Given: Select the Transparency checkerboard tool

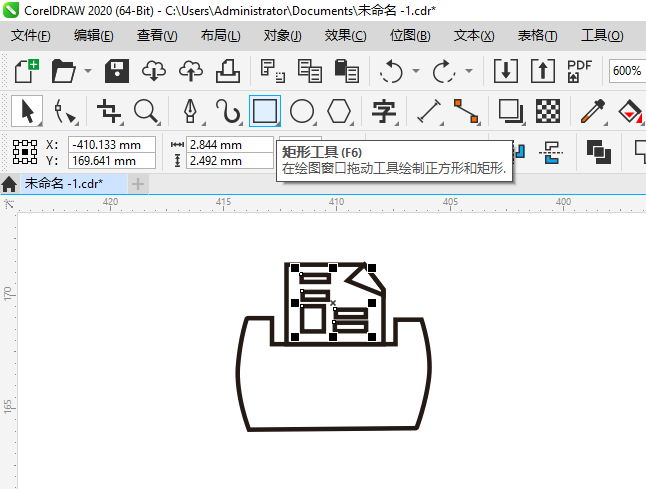Looking at the screenshot, I should point(548,111).
